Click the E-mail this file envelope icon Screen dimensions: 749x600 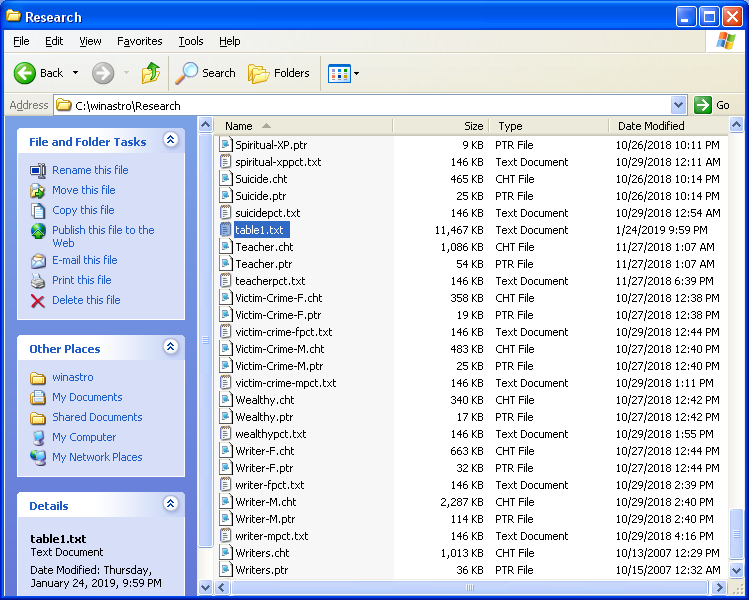[x=38, y=261]
